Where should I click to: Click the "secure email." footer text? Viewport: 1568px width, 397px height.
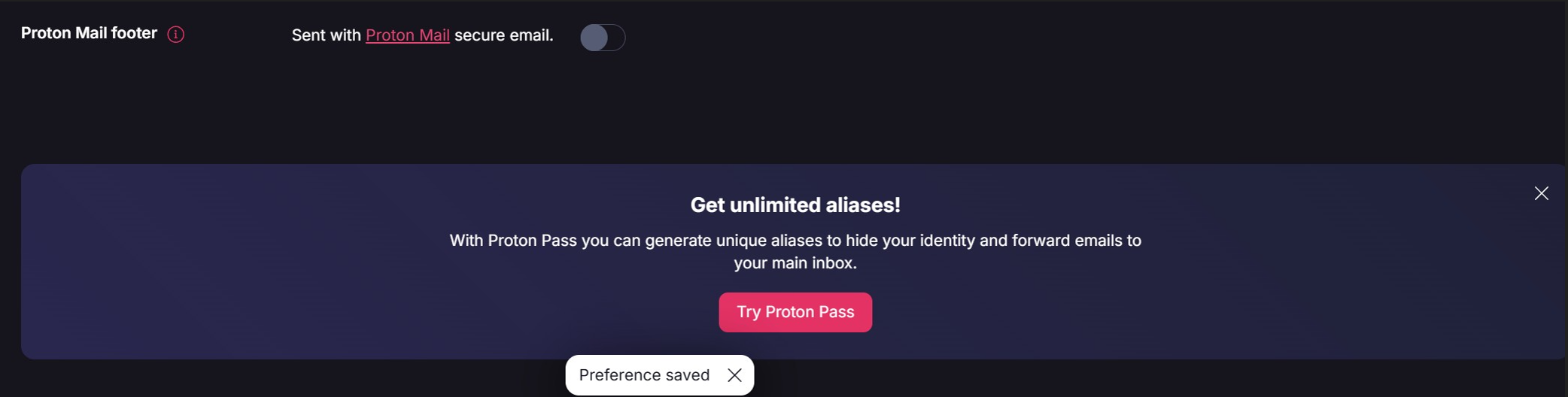pos(503,35)
